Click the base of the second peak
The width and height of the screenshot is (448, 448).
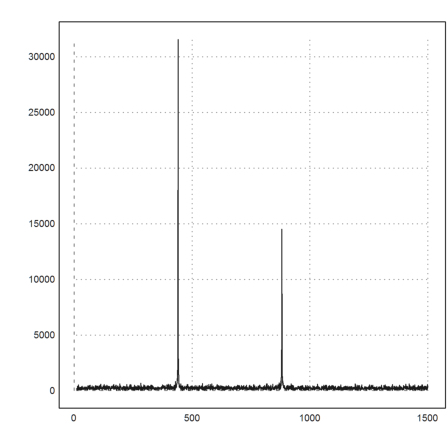coord(282,387)
